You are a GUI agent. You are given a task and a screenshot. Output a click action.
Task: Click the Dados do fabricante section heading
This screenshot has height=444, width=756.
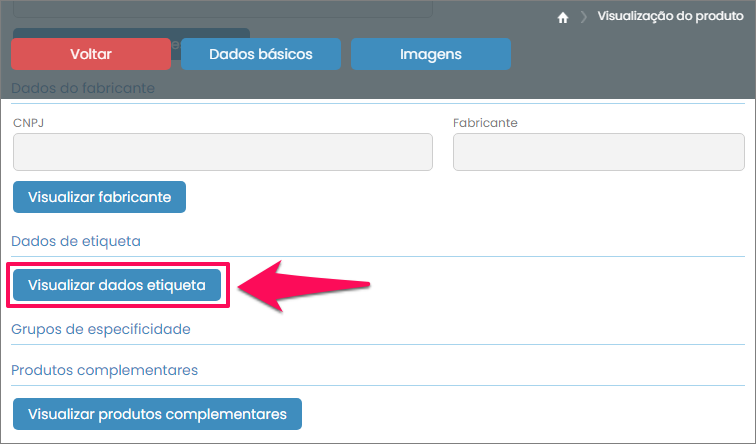point(83,88)
